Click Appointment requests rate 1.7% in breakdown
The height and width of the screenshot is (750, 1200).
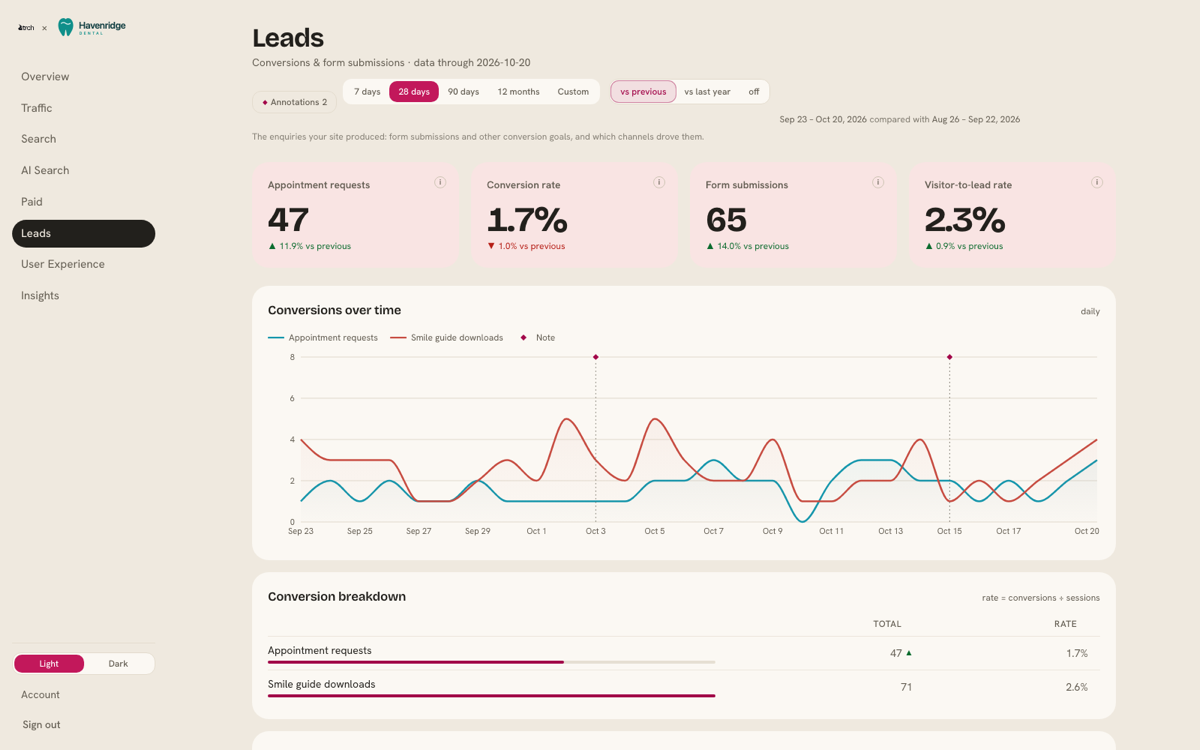(x=1076, y=653)
